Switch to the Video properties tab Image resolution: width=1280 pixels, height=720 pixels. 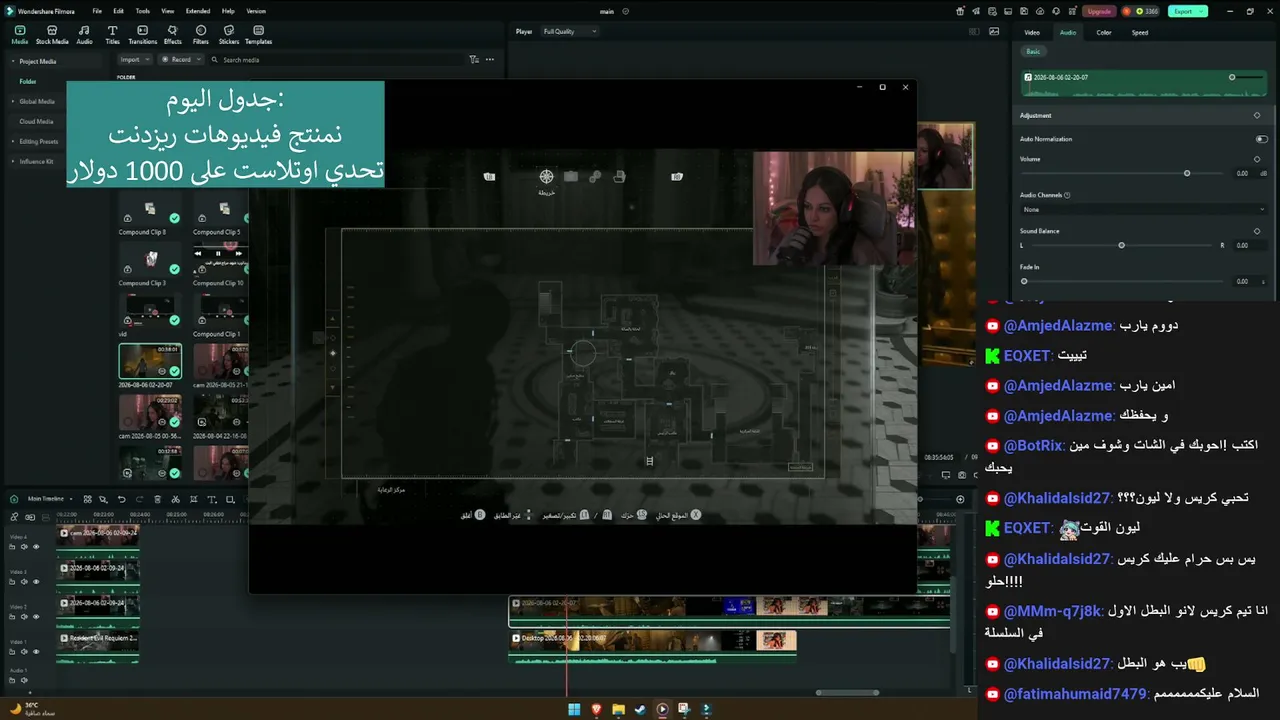tap(1032, 32)
